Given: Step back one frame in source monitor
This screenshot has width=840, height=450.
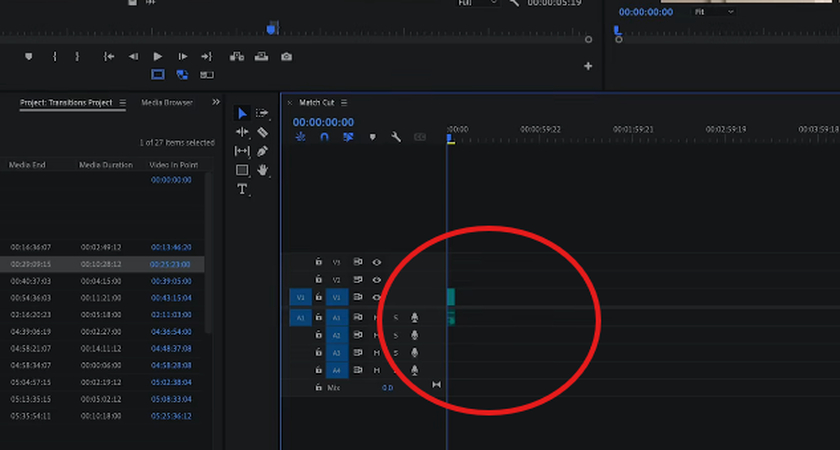Looking at the screenshot, I should point(133,56).
